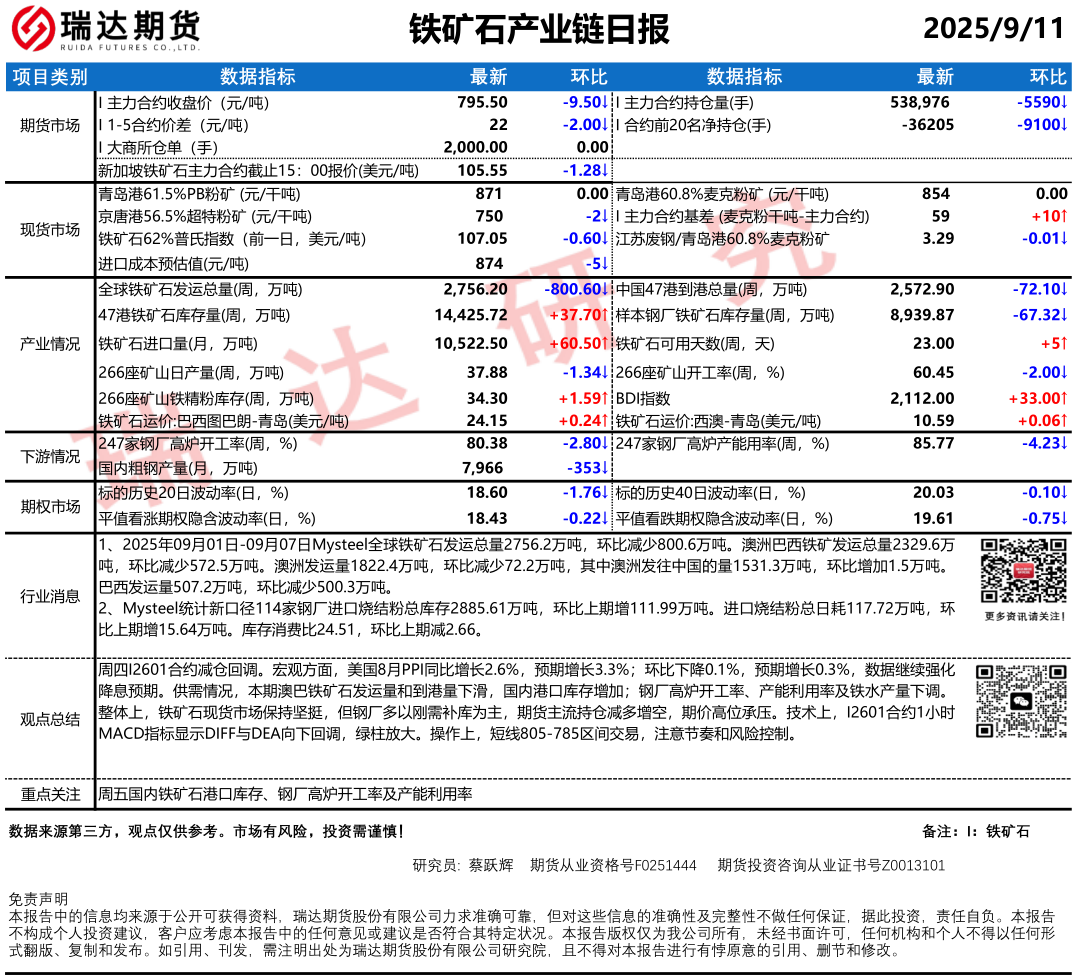Select the 下游情况 category cell
Screen dimensions: 1076x979
tap(50, 456)
